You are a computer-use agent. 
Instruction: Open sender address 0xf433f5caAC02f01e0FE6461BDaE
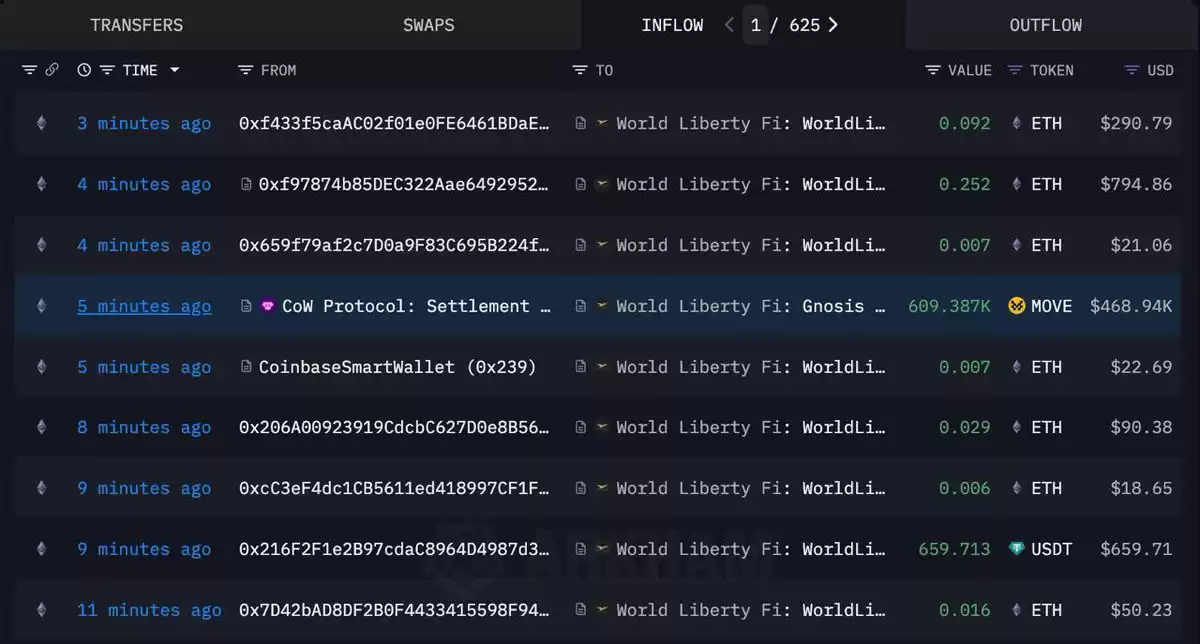tap(394, 123)
